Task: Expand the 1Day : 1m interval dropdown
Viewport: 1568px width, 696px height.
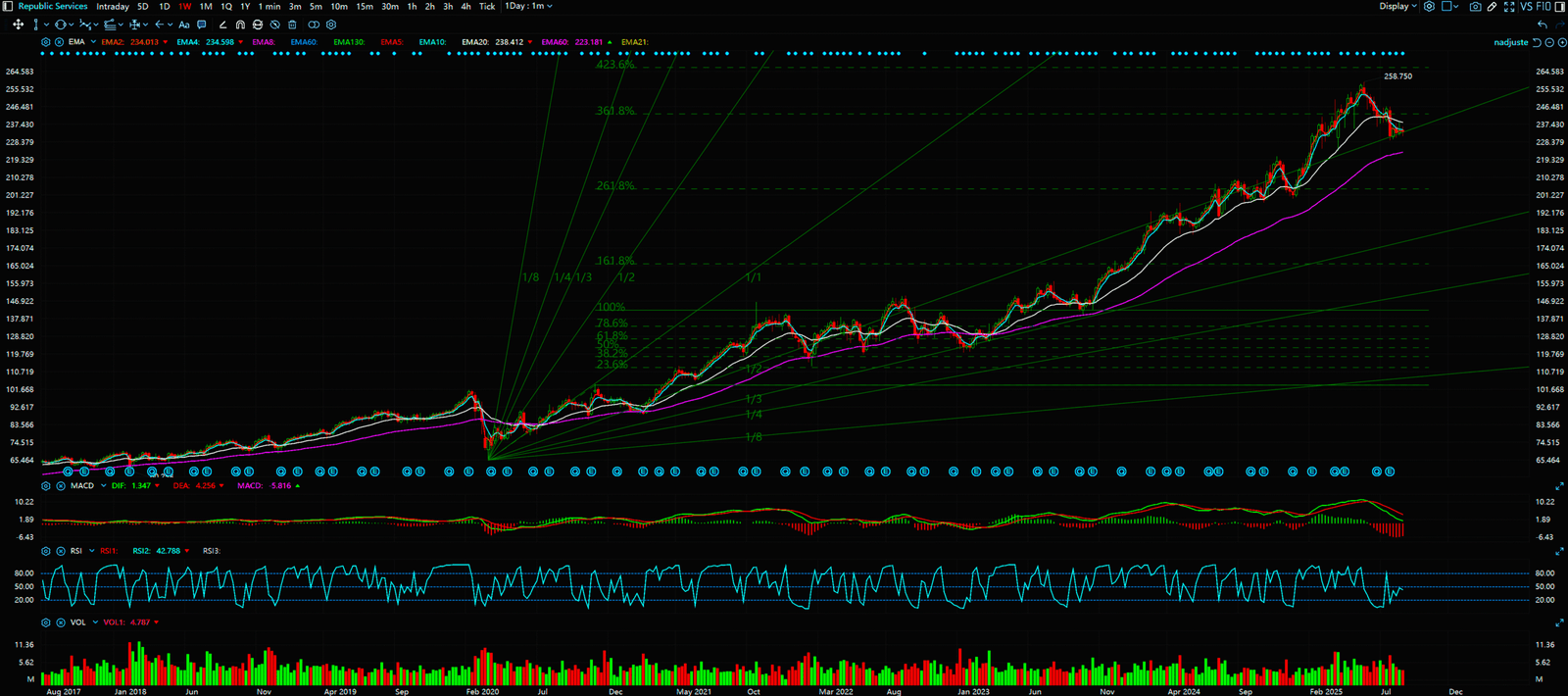Action: tap(528, 7)
